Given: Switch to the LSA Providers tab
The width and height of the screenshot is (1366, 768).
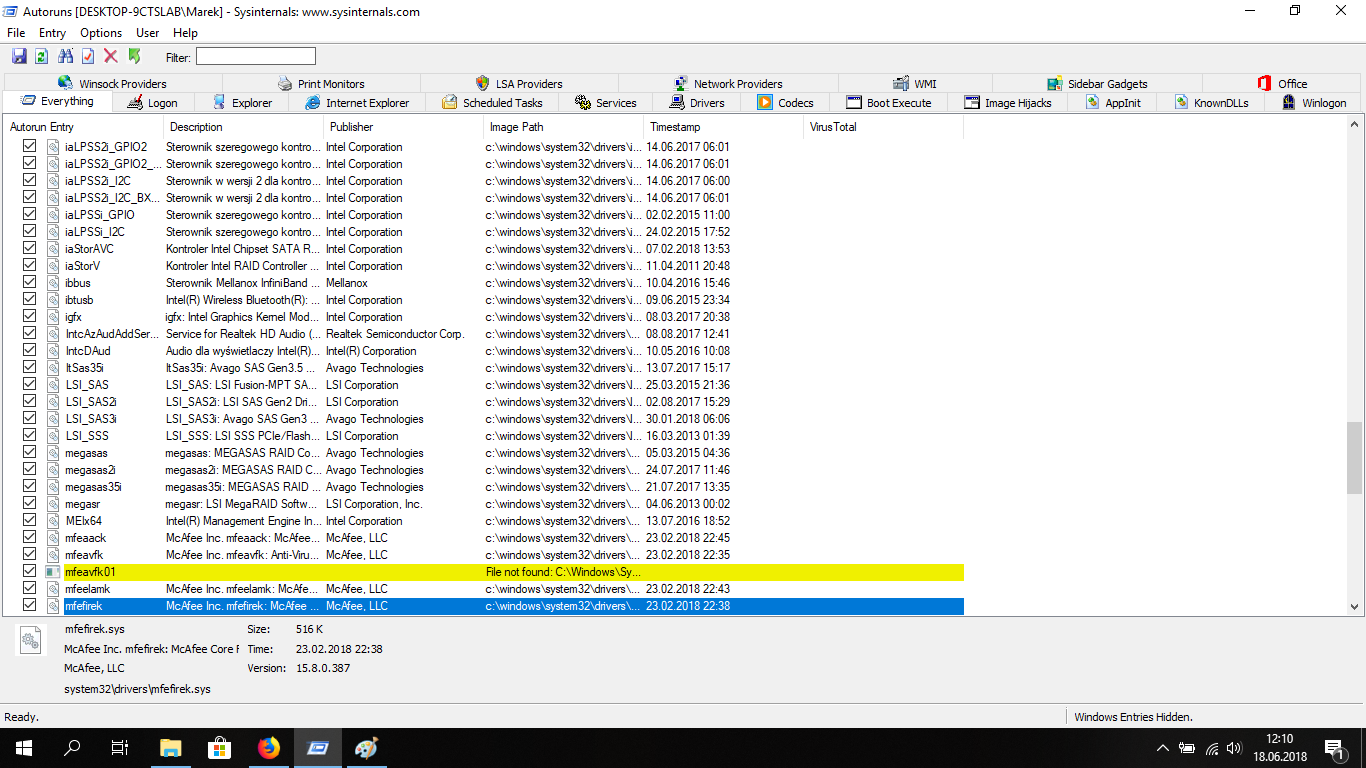Looking at the screenshot, I should click(519, 84).
